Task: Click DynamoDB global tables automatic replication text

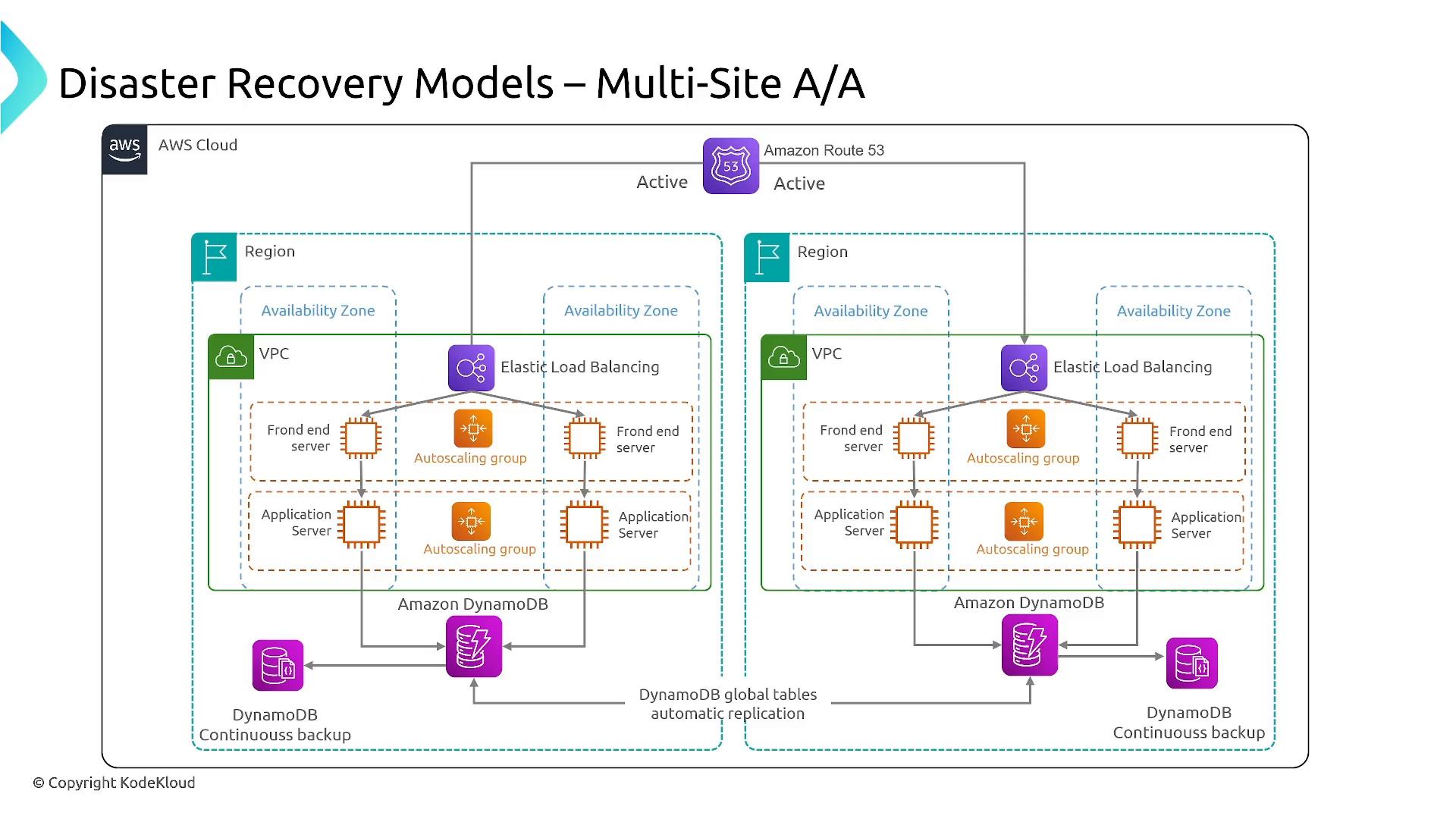Action: (x=728, y=704)
